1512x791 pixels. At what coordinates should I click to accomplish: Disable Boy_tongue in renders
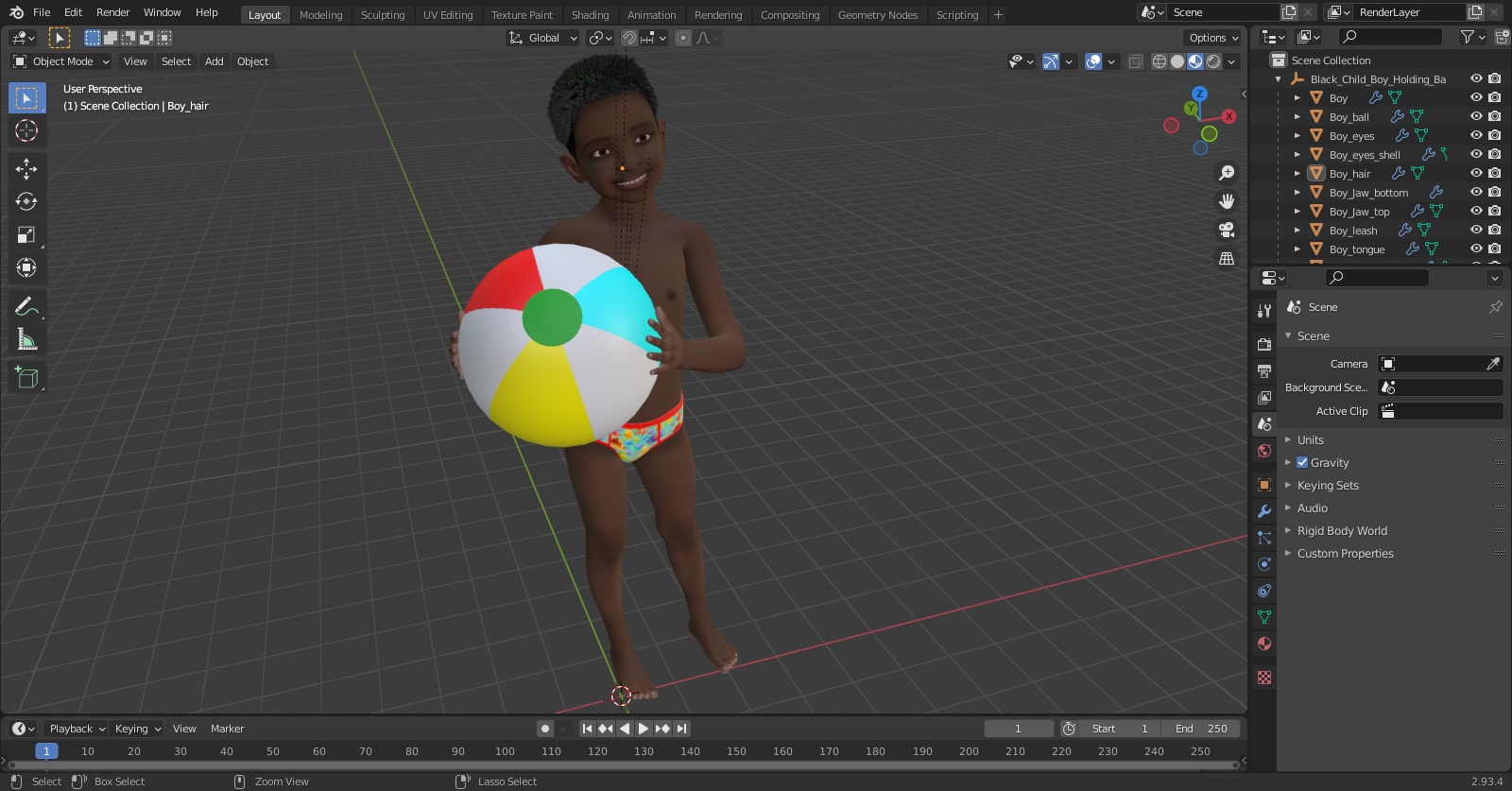point(1494,249)
